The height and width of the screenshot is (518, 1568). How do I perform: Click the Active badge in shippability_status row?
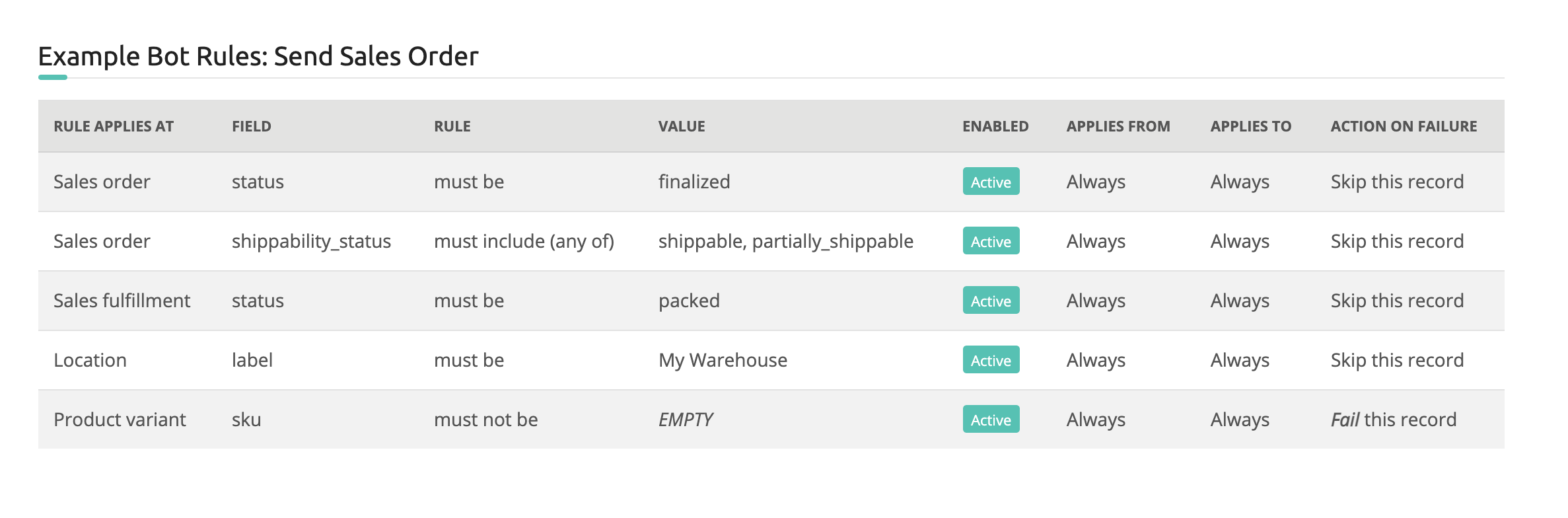point(991,241)
